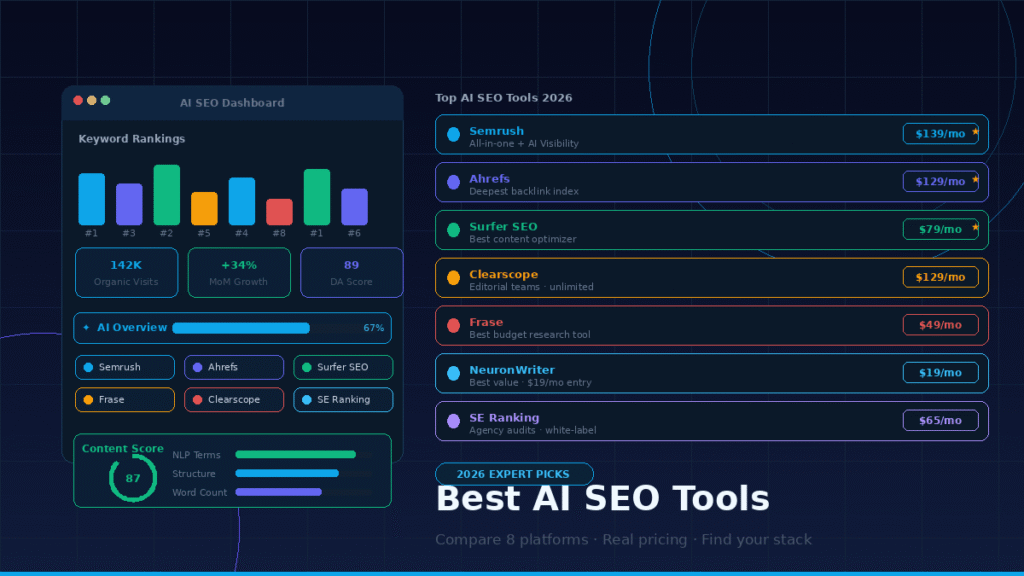Click the Semrush tool name link
Viewport: 1024px width, 576px height.
coord(496,131)
